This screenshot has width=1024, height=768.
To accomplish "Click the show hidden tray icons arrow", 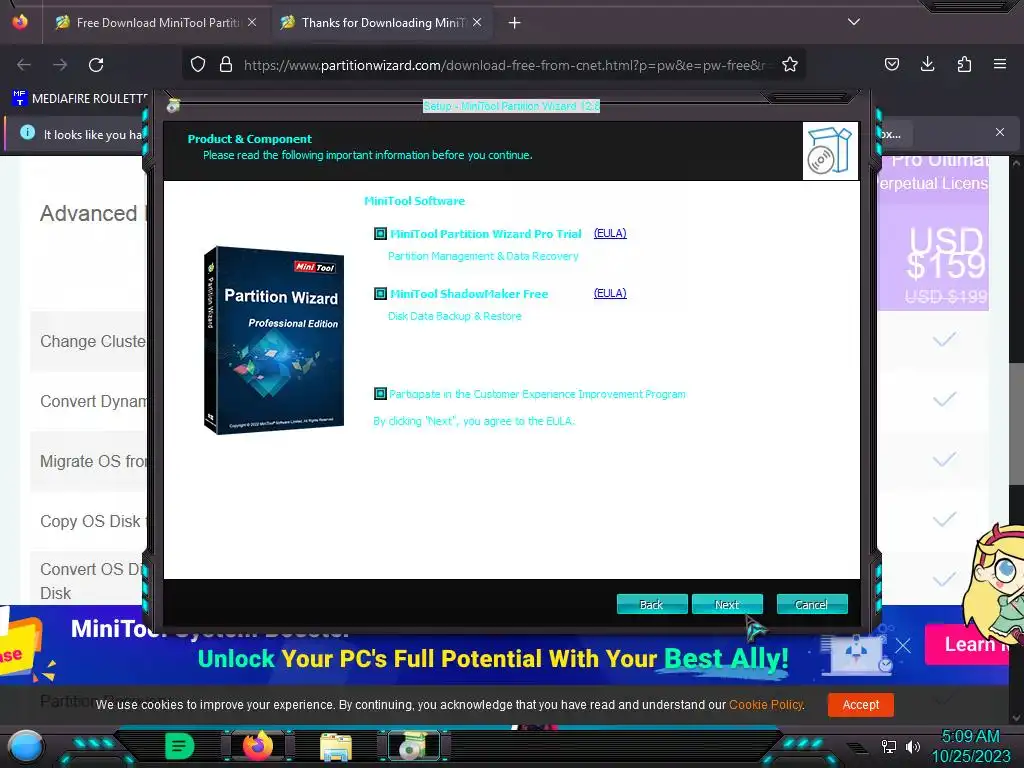I will click(857, 748).
